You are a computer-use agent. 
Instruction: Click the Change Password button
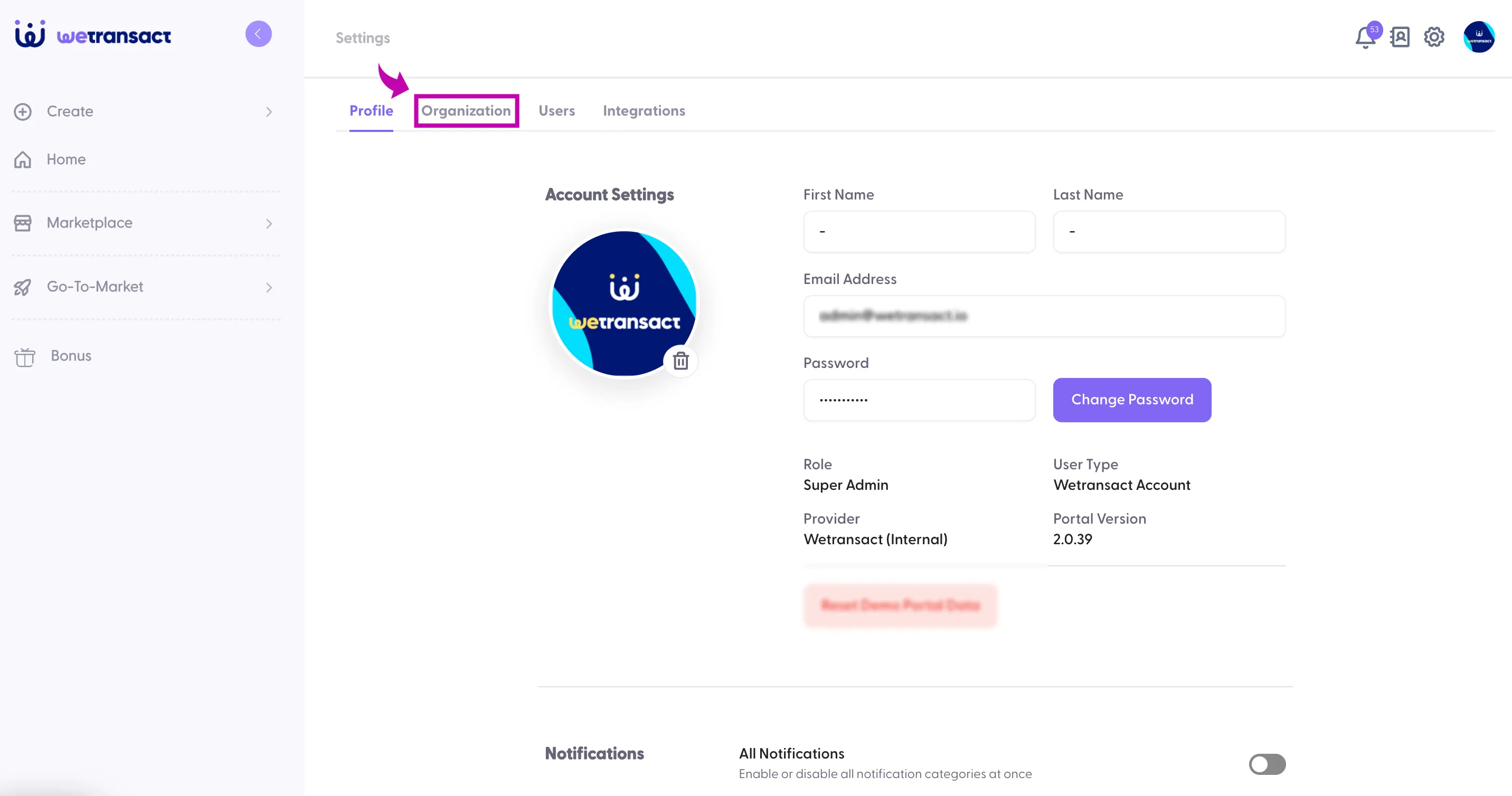click(x=1132, y=400)
